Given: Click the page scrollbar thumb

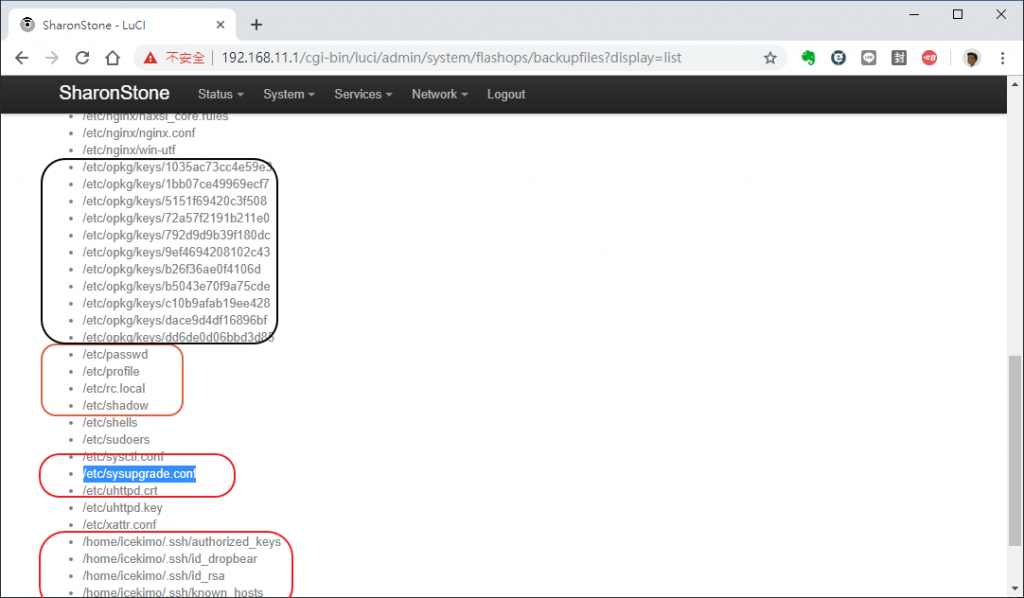Looking at the screenshot, I should (1014, 450).
